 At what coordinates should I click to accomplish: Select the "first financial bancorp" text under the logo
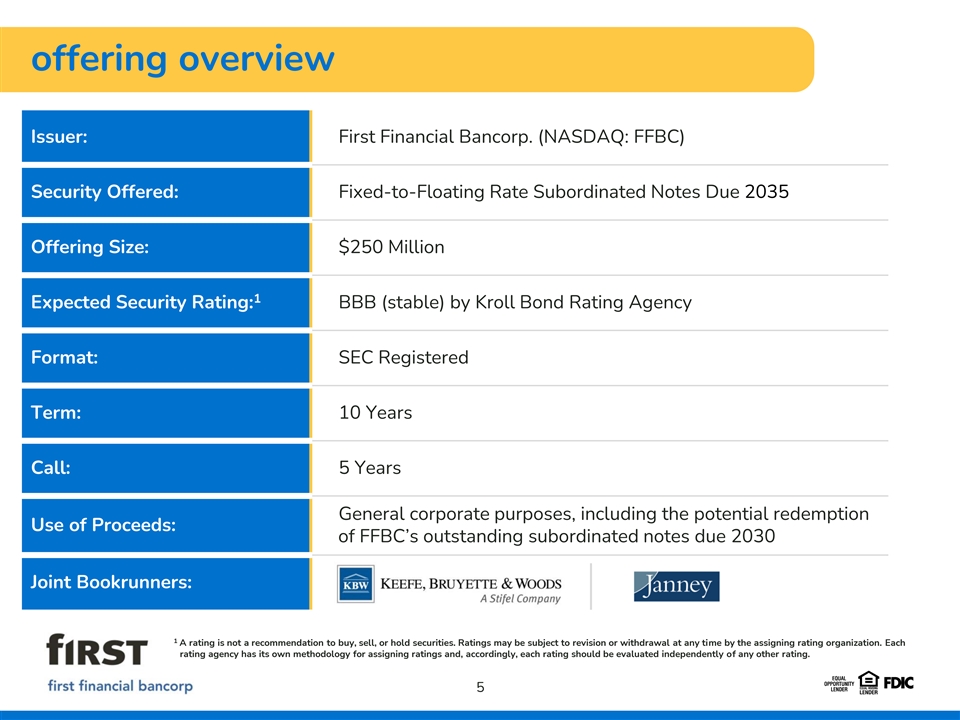pos(120,686)
